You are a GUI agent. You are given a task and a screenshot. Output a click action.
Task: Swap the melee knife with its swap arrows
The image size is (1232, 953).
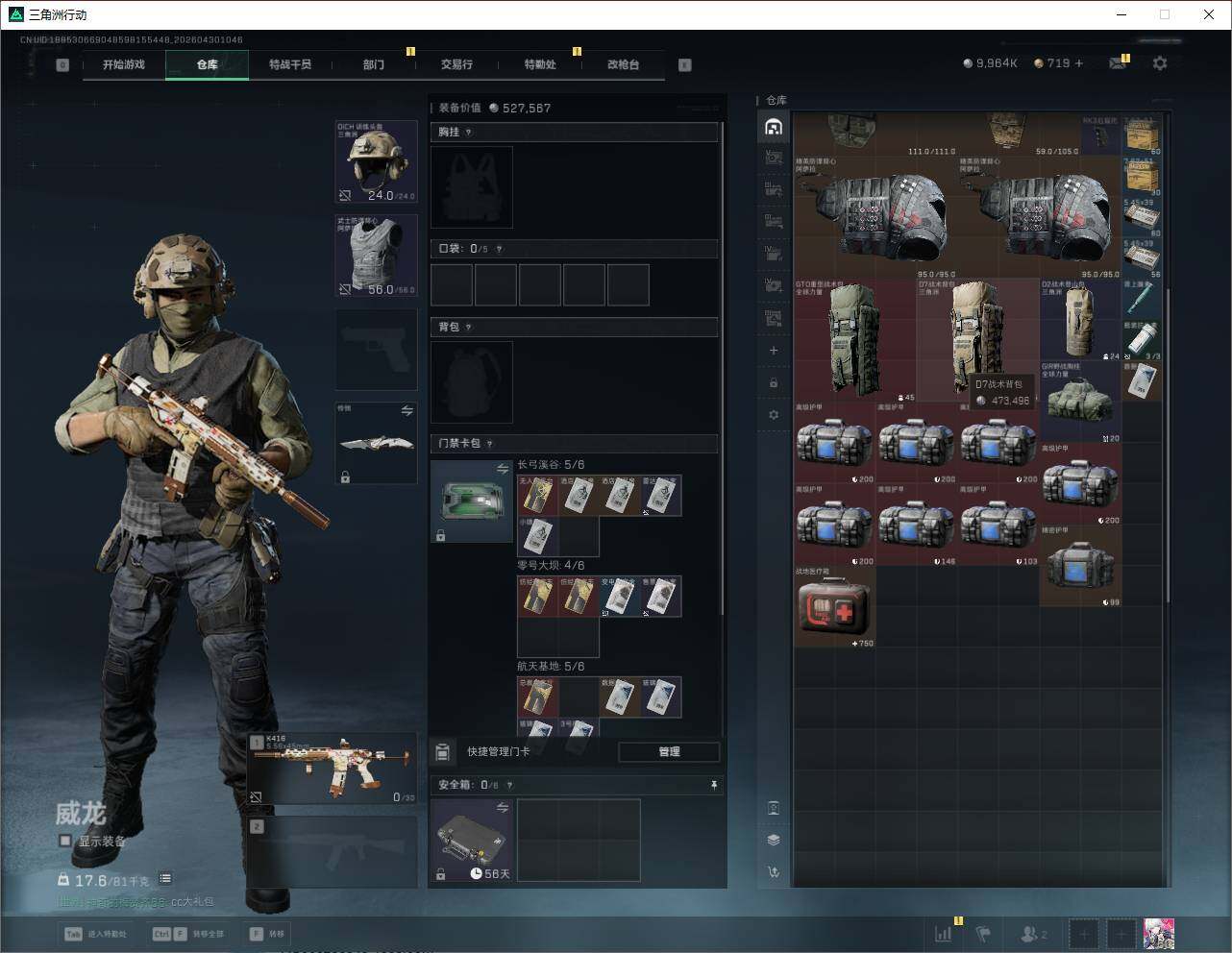[x=407, y=411]
